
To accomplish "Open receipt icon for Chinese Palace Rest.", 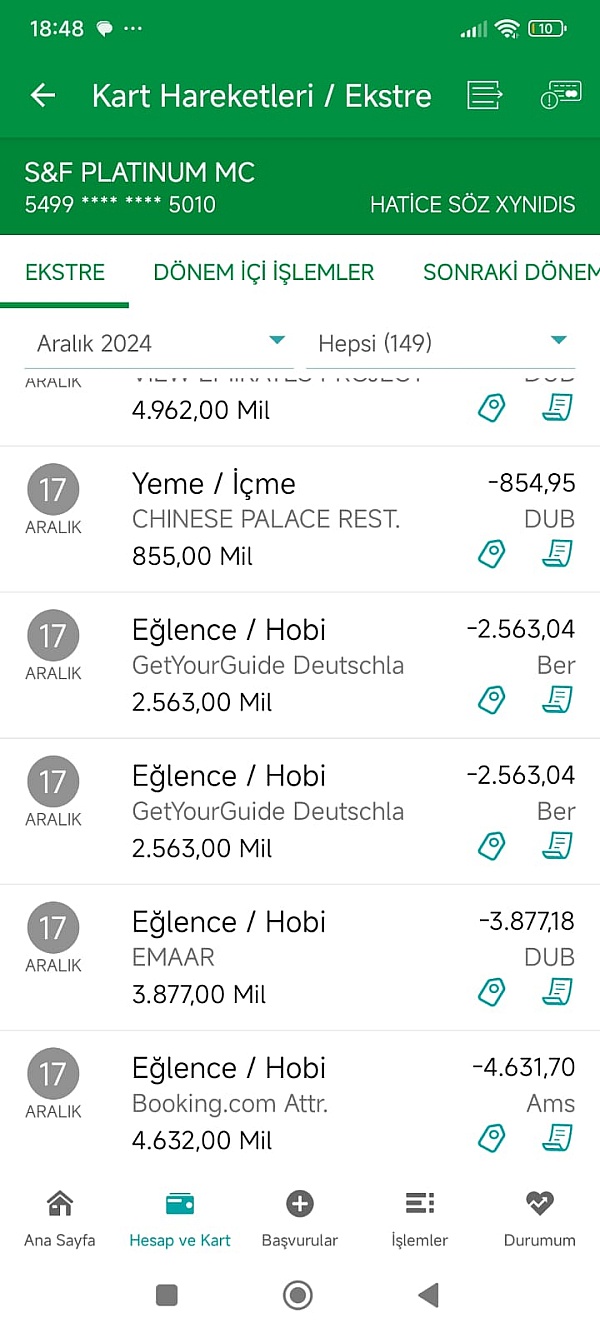I will pos(557,554).
